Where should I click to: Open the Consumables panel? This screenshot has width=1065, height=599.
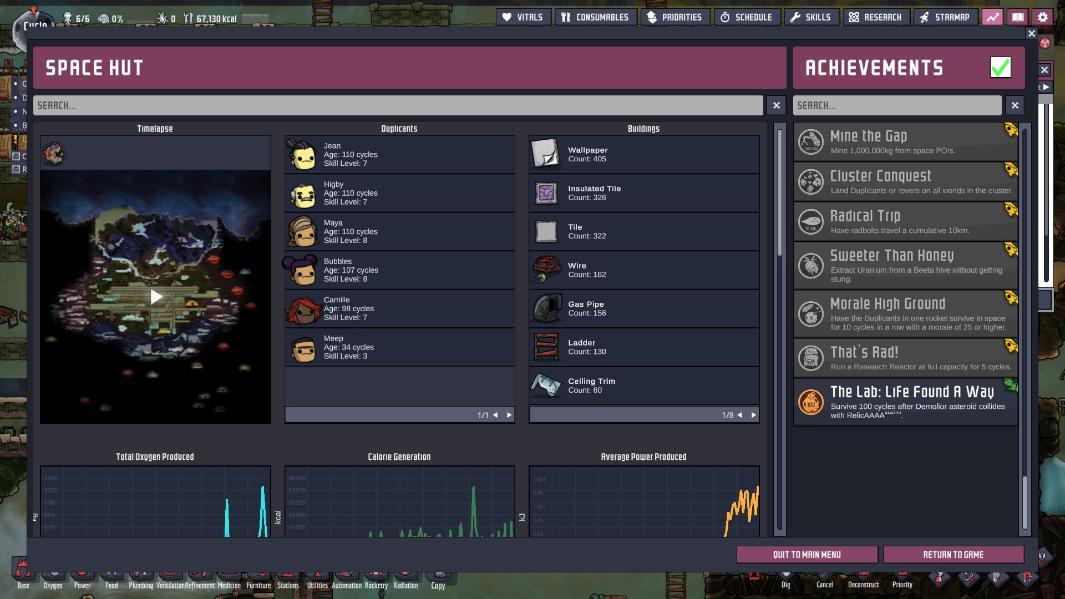(595, 17)
